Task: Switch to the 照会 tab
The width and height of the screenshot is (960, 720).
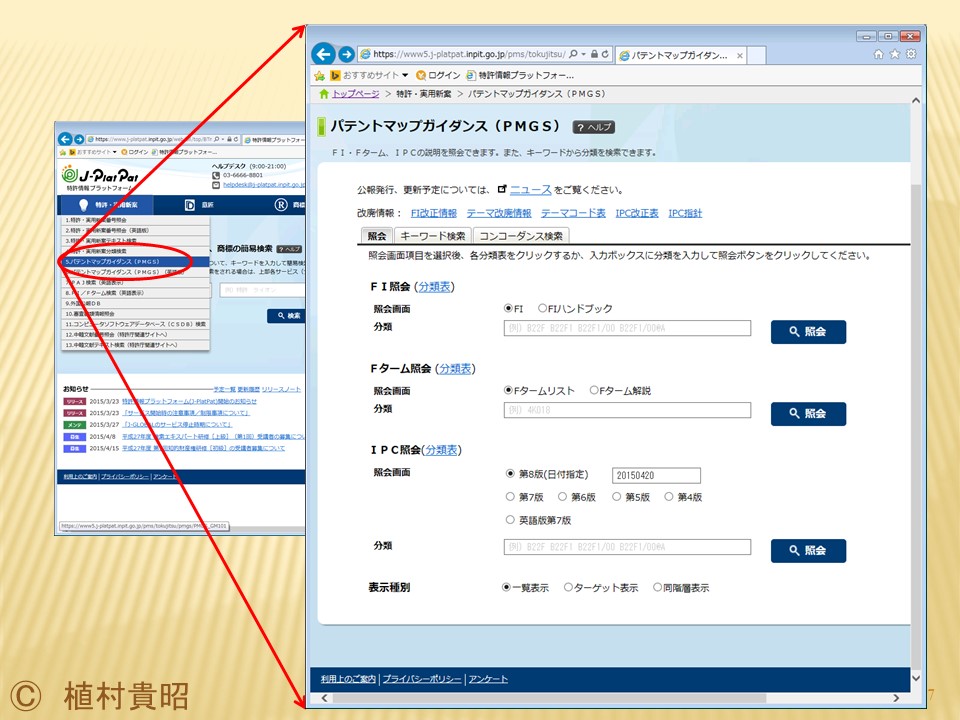Action: [x=377, y=236]
